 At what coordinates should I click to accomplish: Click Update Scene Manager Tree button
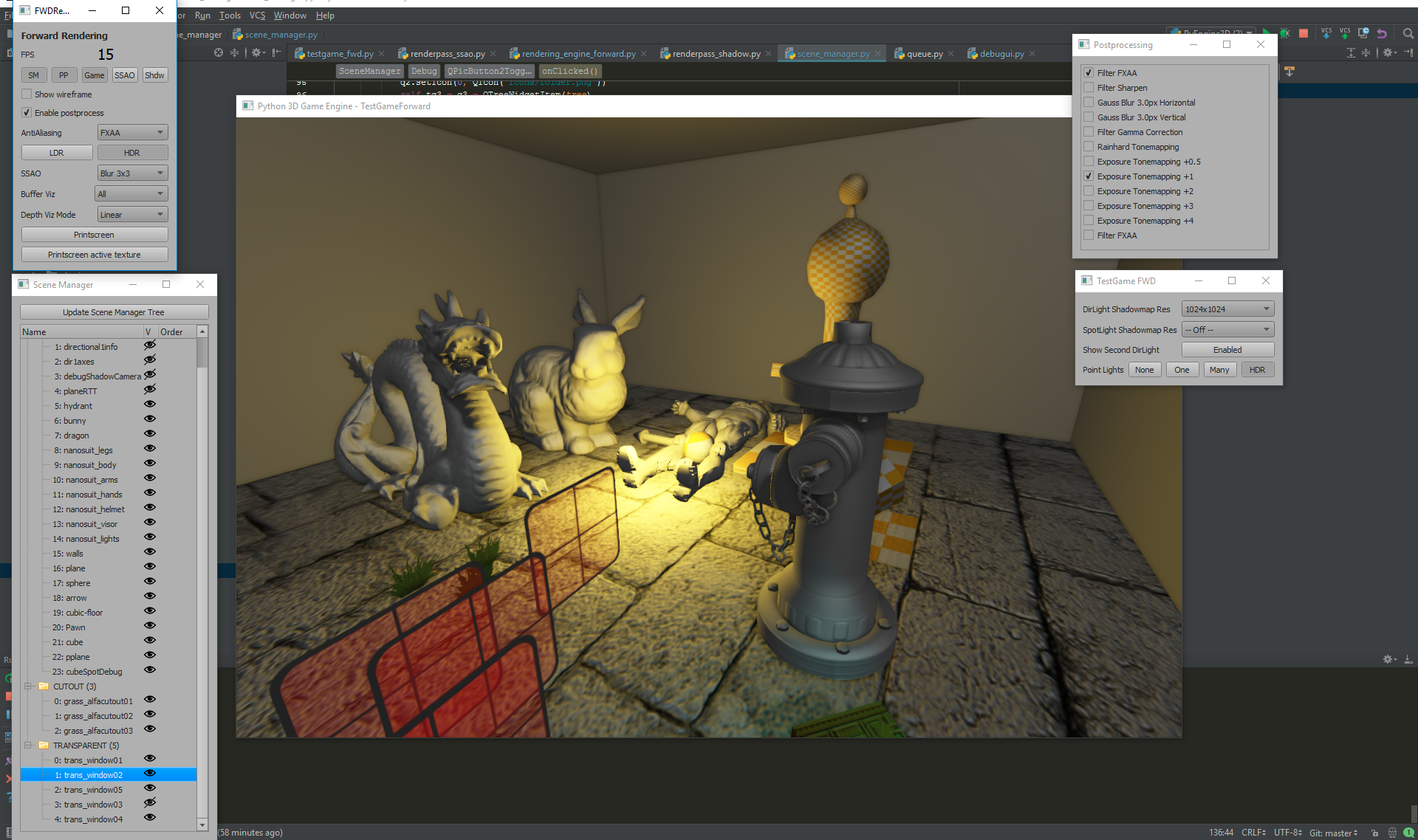tap(114, 312)
